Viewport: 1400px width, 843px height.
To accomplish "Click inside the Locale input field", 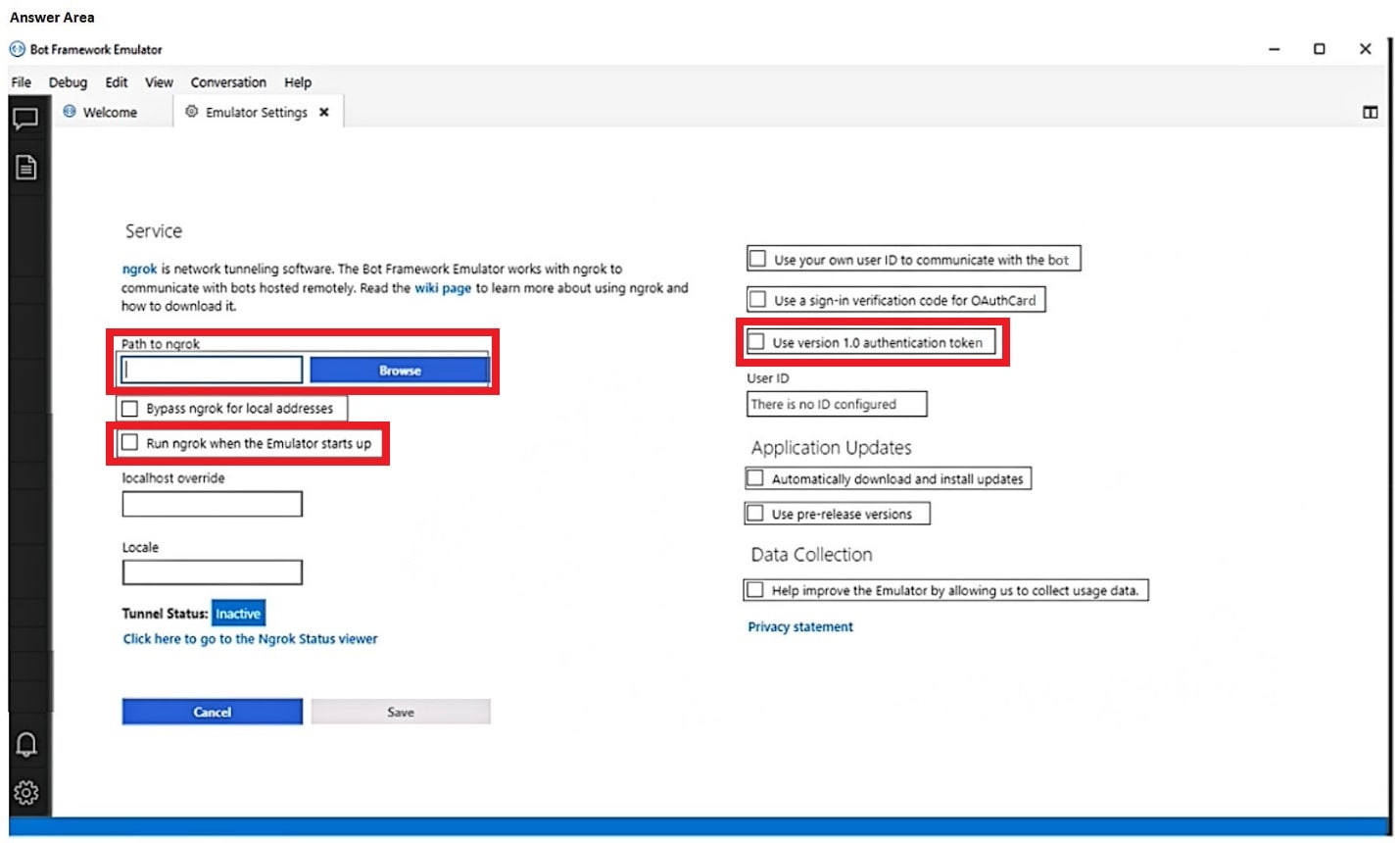I will click(x=211, y=571).
